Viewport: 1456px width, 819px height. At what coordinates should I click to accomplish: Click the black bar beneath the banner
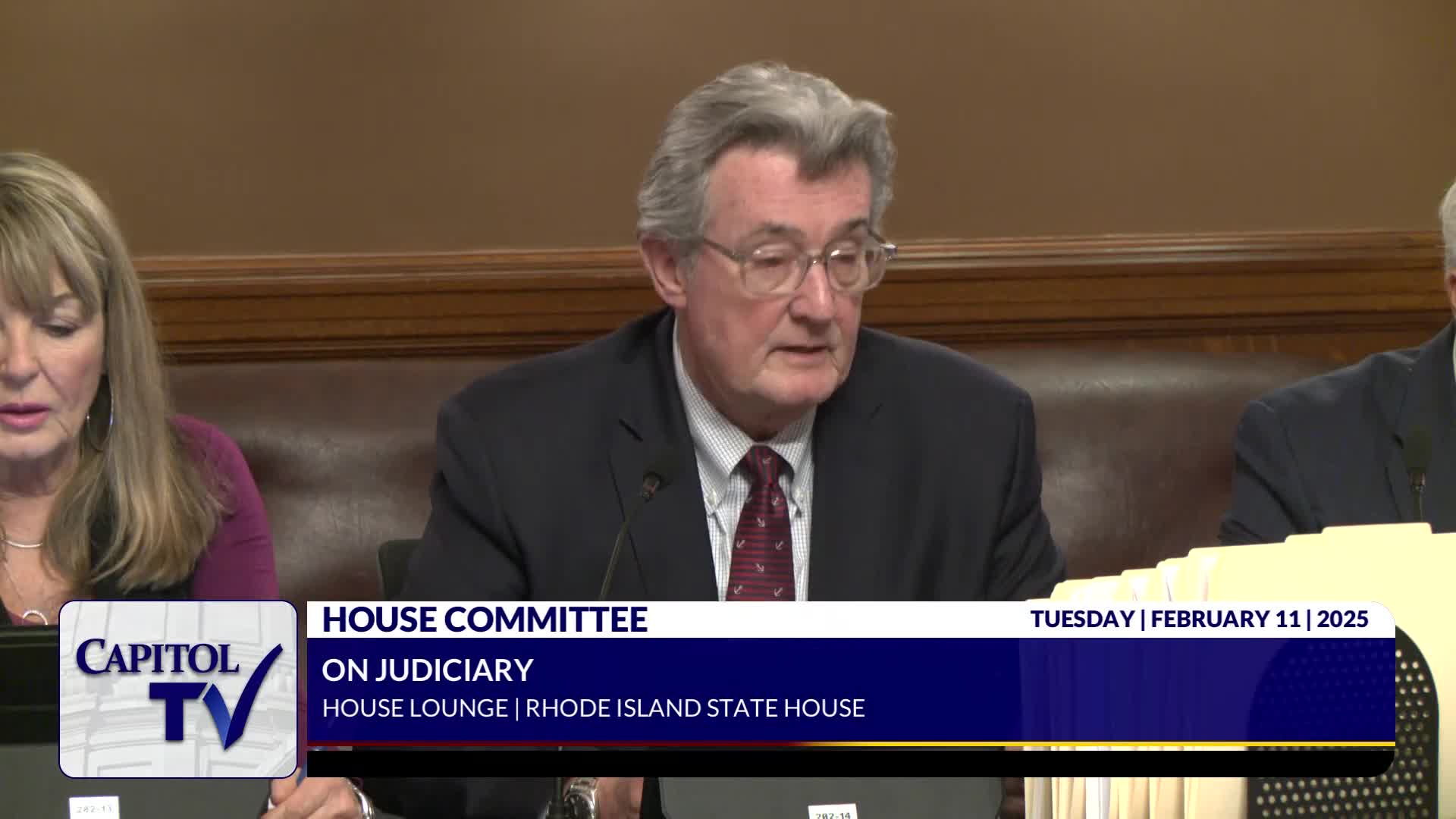[x=849, y=762]
